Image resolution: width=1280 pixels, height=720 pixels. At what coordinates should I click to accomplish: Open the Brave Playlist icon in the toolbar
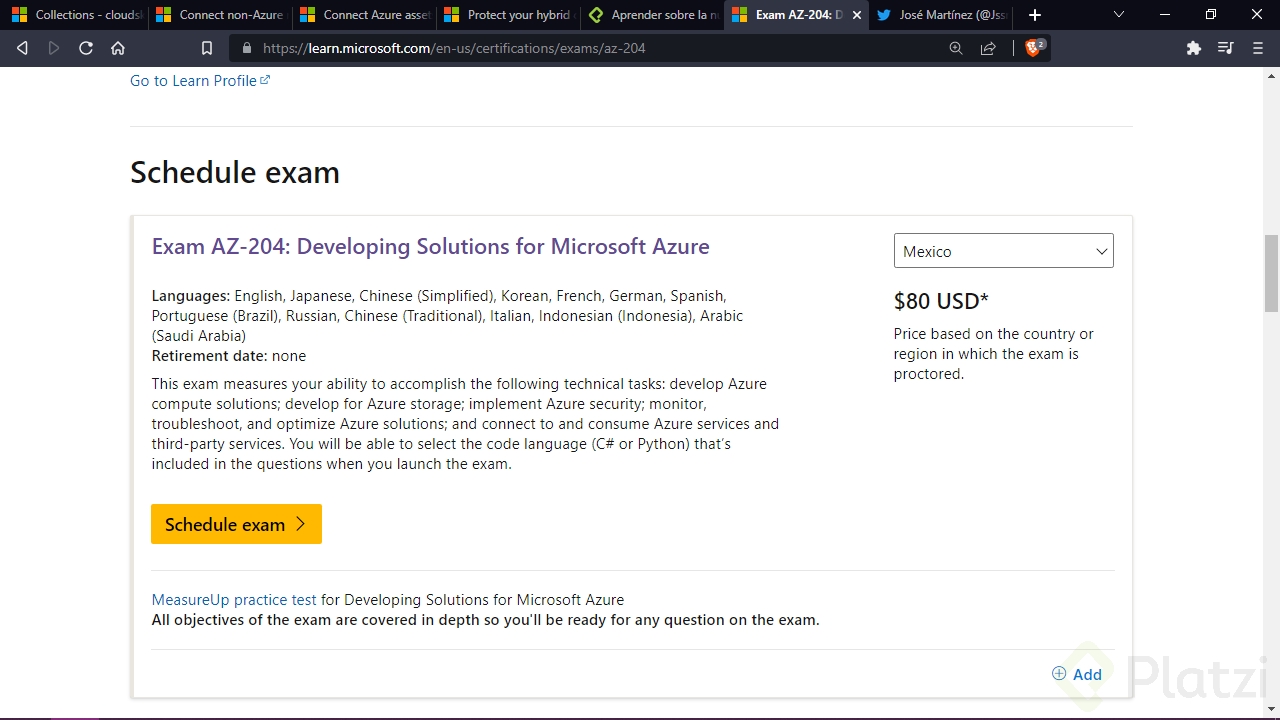point(1225,47)
